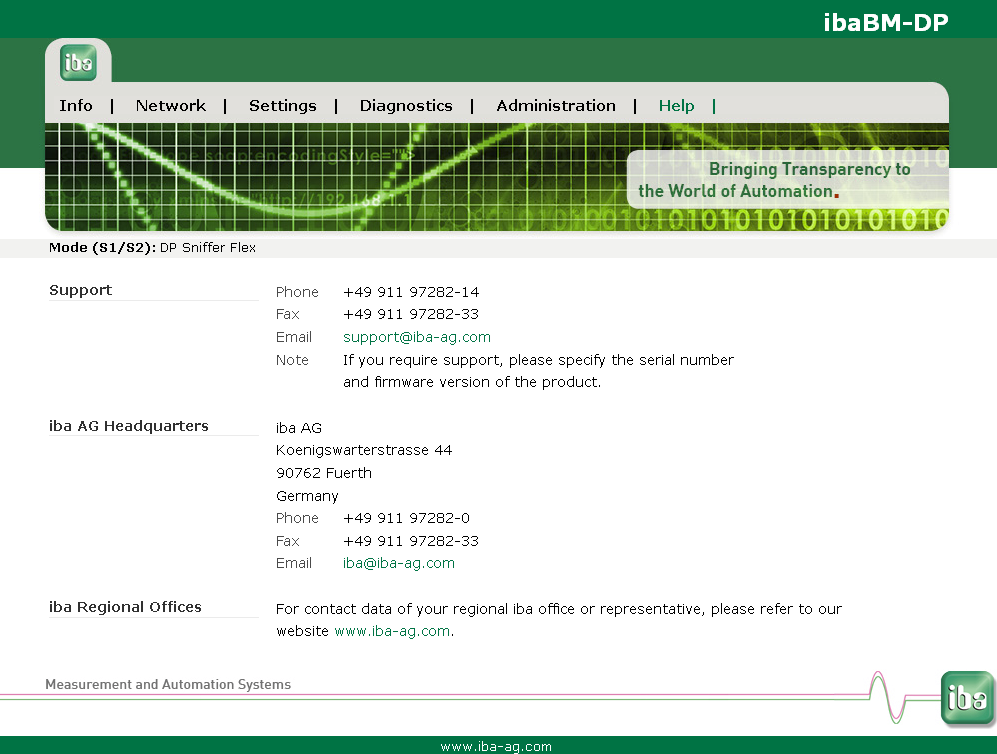Click the iba AG Headquarters heading
The height and width of the screenshot is (754, 997).
pos(128,426)
